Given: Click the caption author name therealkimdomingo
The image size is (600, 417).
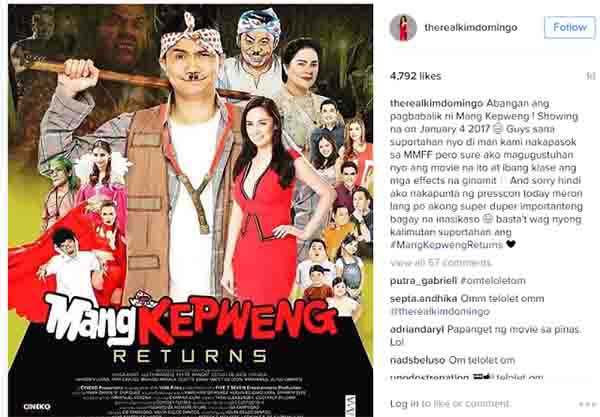Looking at the screenshot, I should 437,104.
